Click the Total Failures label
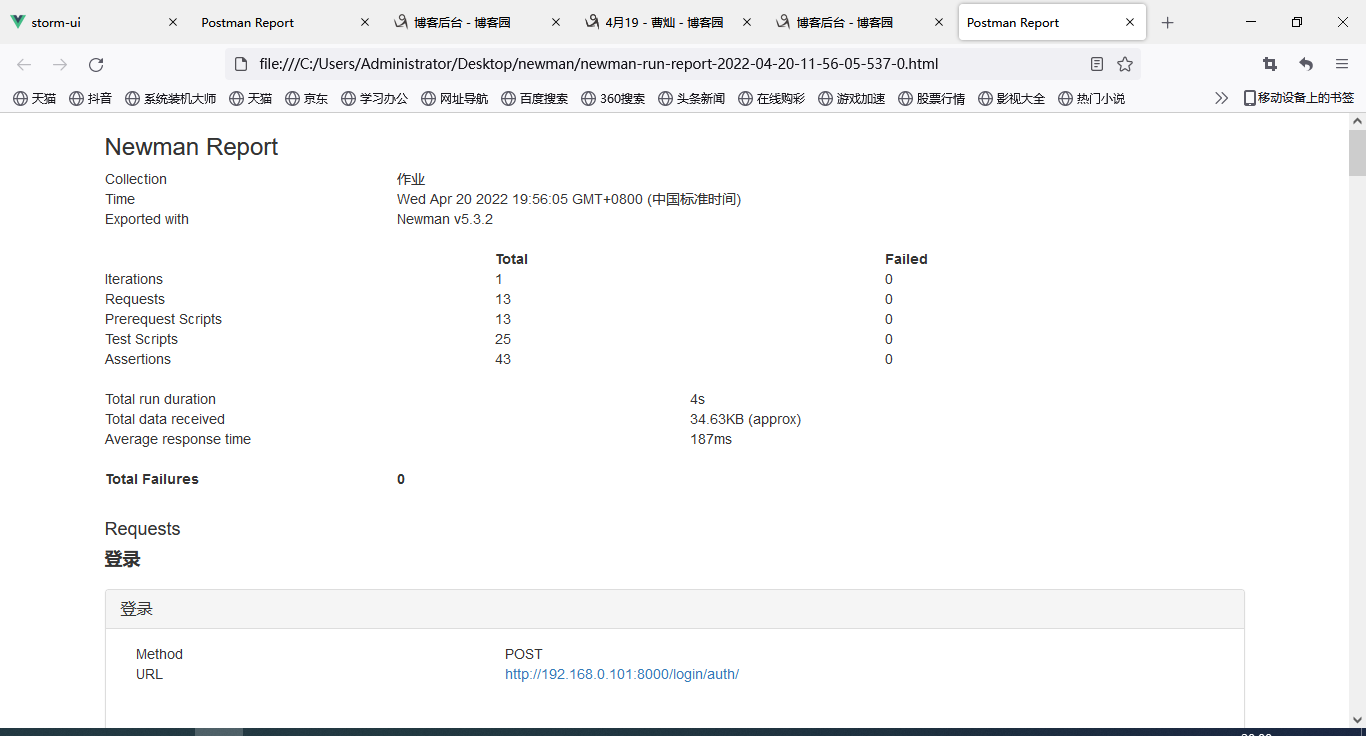Image resolution: width=1366 pixels, height=736 pixels. (152, 479)
